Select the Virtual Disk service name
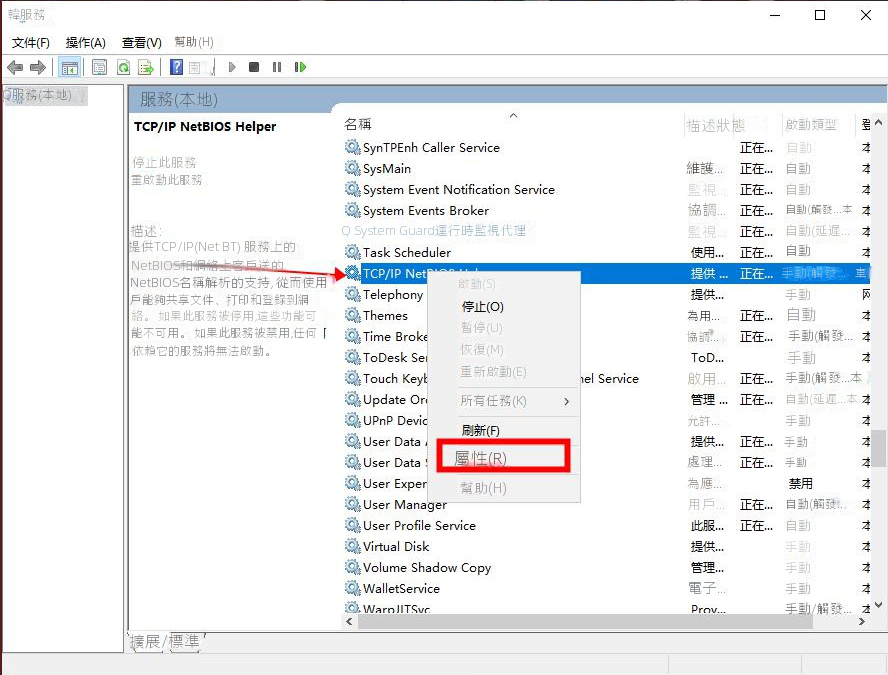The height and width of the screenshot is (675, 888). tap(396, 546)
